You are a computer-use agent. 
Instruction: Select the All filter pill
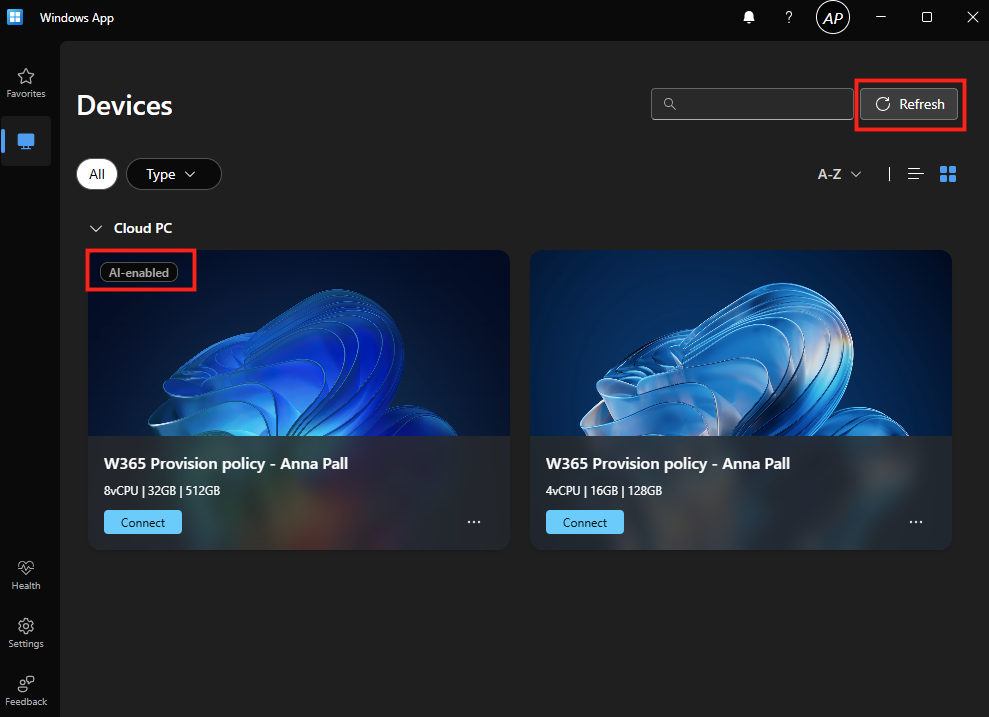97,174
